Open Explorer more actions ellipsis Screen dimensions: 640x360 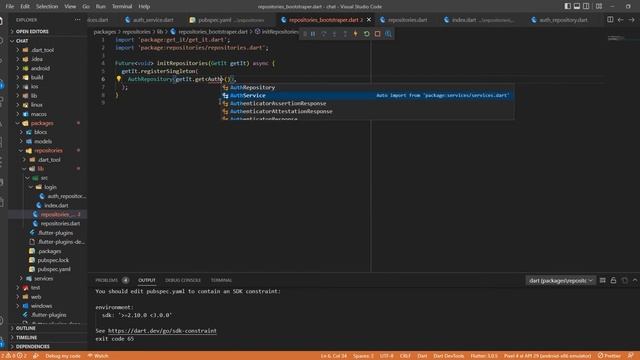click(78, 20)
